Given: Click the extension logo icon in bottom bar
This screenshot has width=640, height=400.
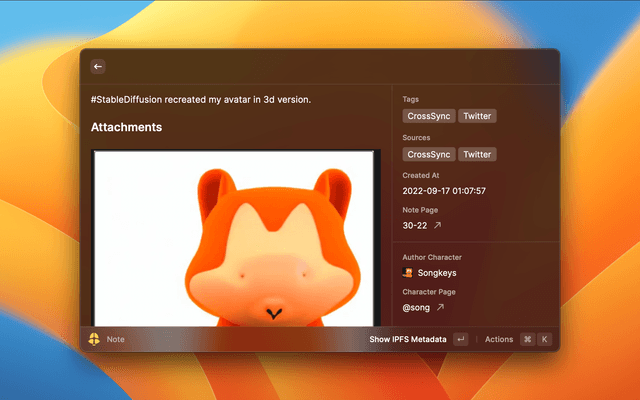Looking at the screenshot, I should pyautogui.click(x=94, y=339).
